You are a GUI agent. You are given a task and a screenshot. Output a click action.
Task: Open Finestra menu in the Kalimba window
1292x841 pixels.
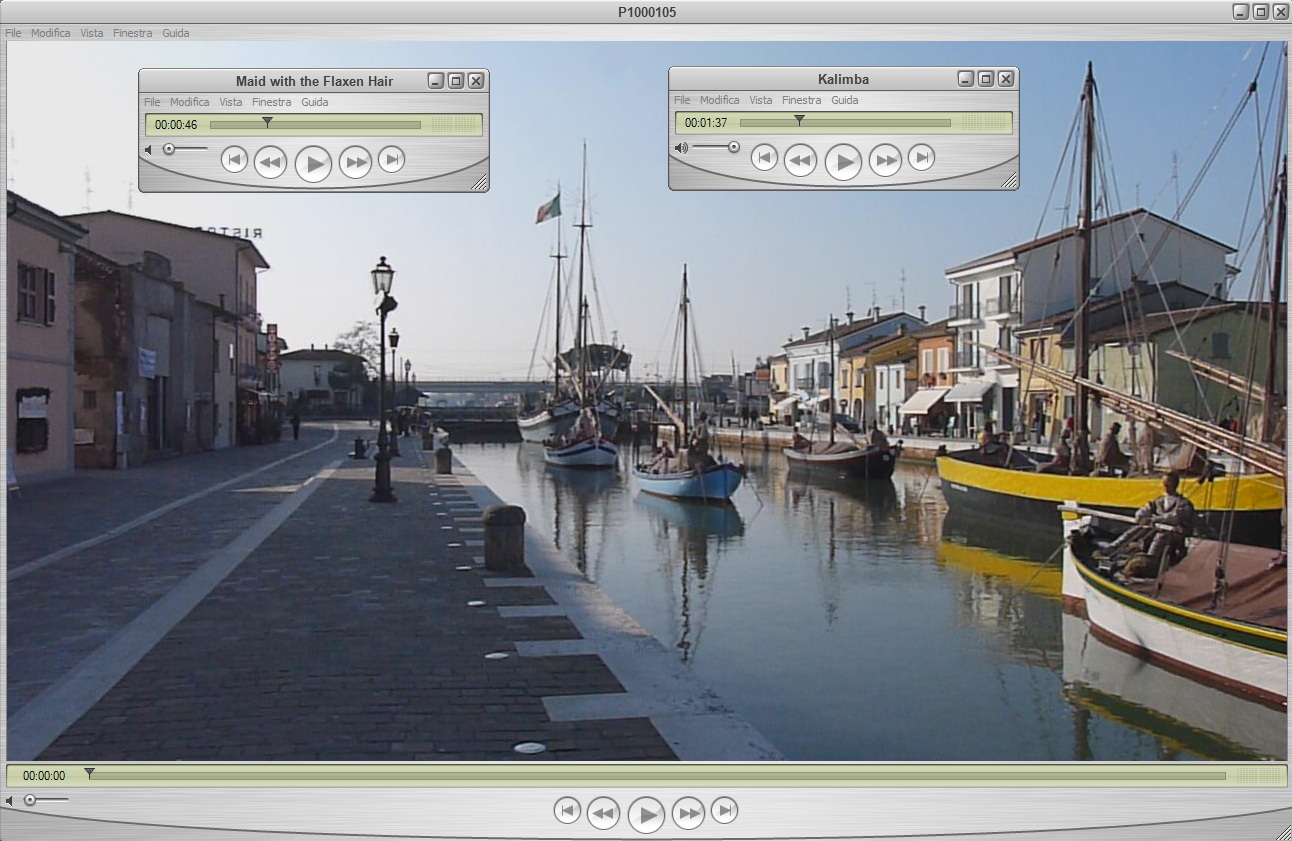(801, 100)
